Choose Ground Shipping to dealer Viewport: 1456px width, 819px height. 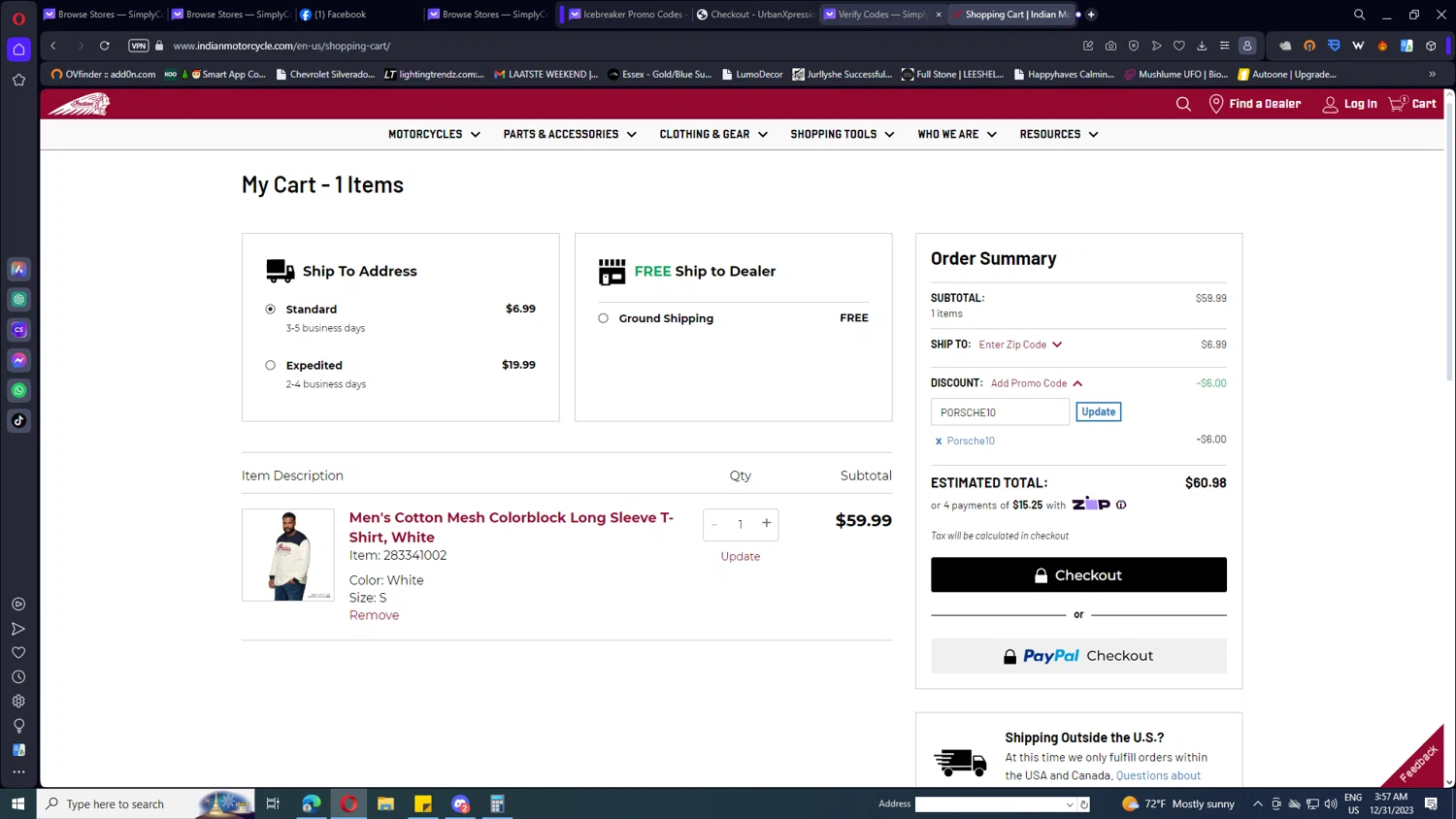(x=604, y=318)
